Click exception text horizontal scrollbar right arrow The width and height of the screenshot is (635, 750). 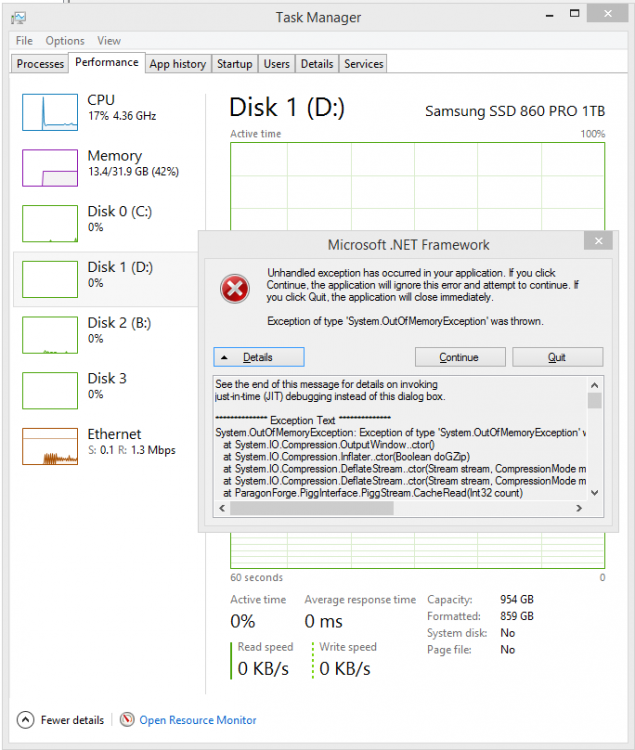point(579,509)
